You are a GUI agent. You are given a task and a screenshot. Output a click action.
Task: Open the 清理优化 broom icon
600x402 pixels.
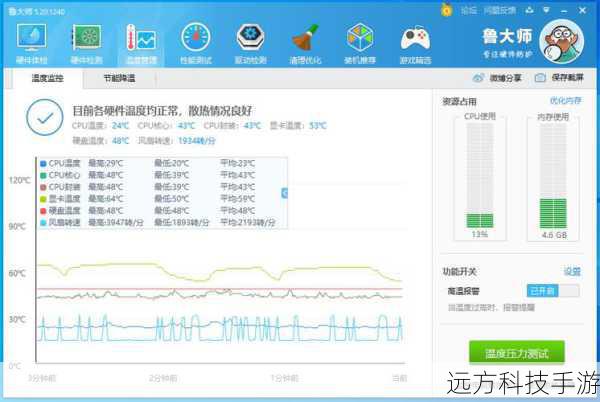click(x=305, y=37)
